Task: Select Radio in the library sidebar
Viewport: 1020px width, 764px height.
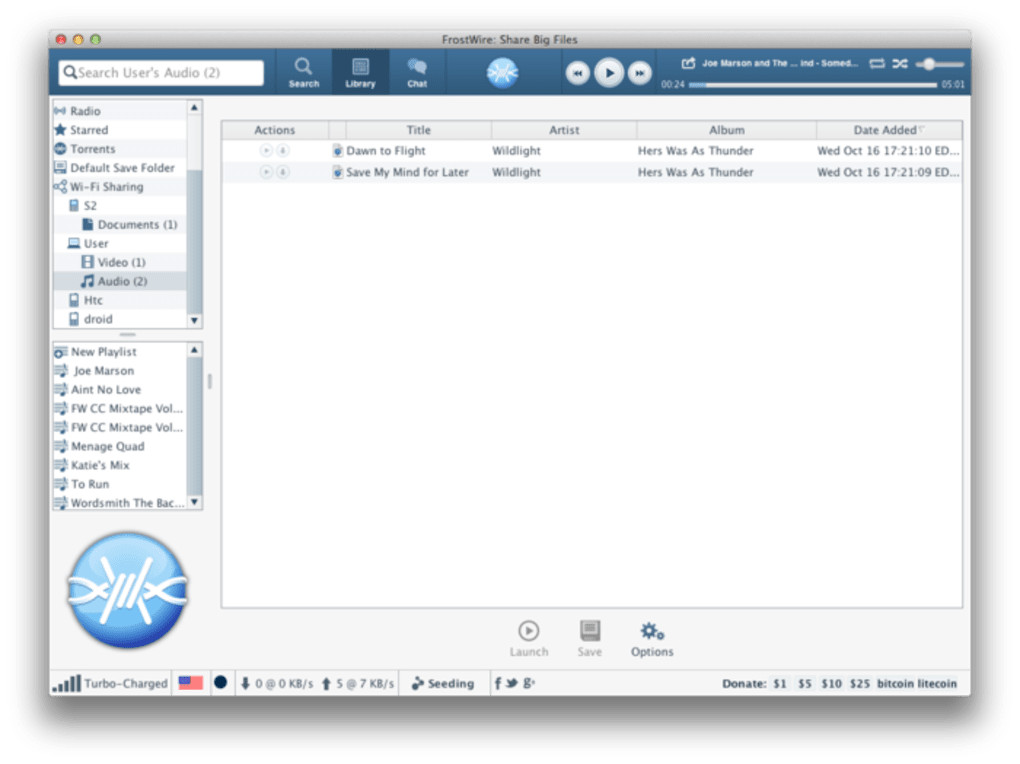Action: tap(120, 111)
